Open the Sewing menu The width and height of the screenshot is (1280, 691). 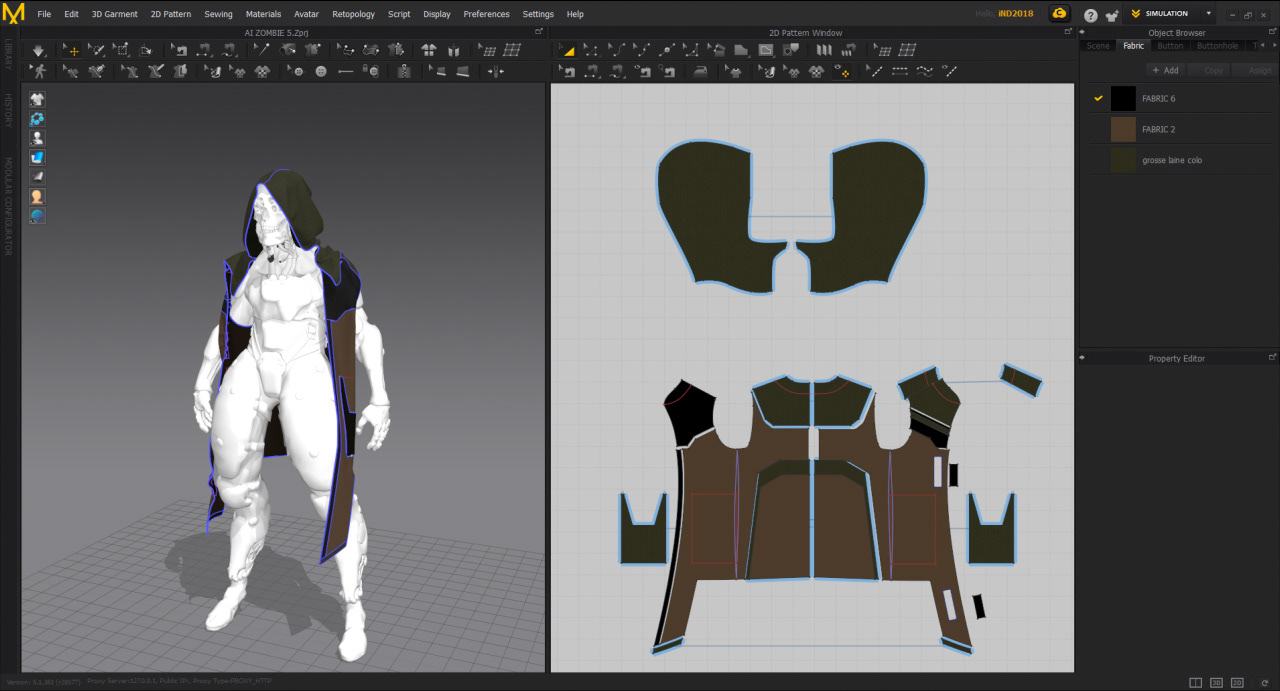click(218, 14)
